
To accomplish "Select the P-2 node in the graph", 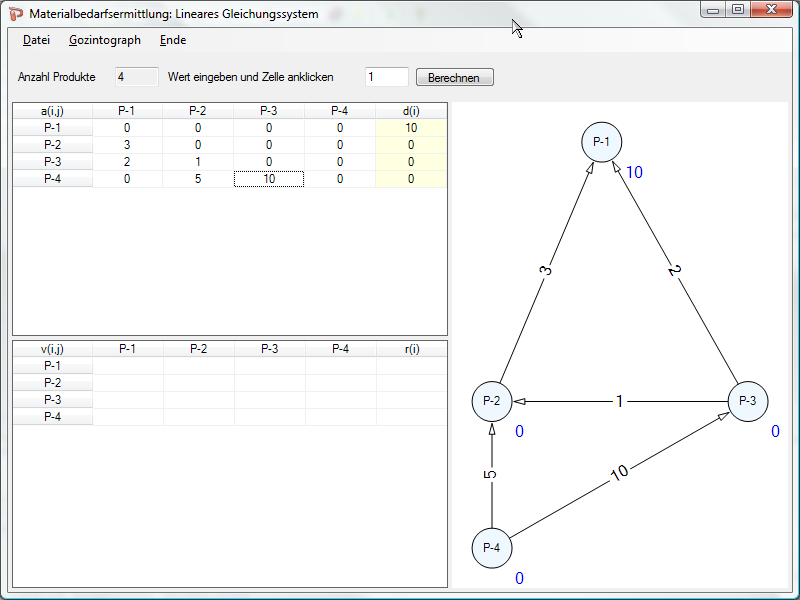I will (x=491, y=400).
